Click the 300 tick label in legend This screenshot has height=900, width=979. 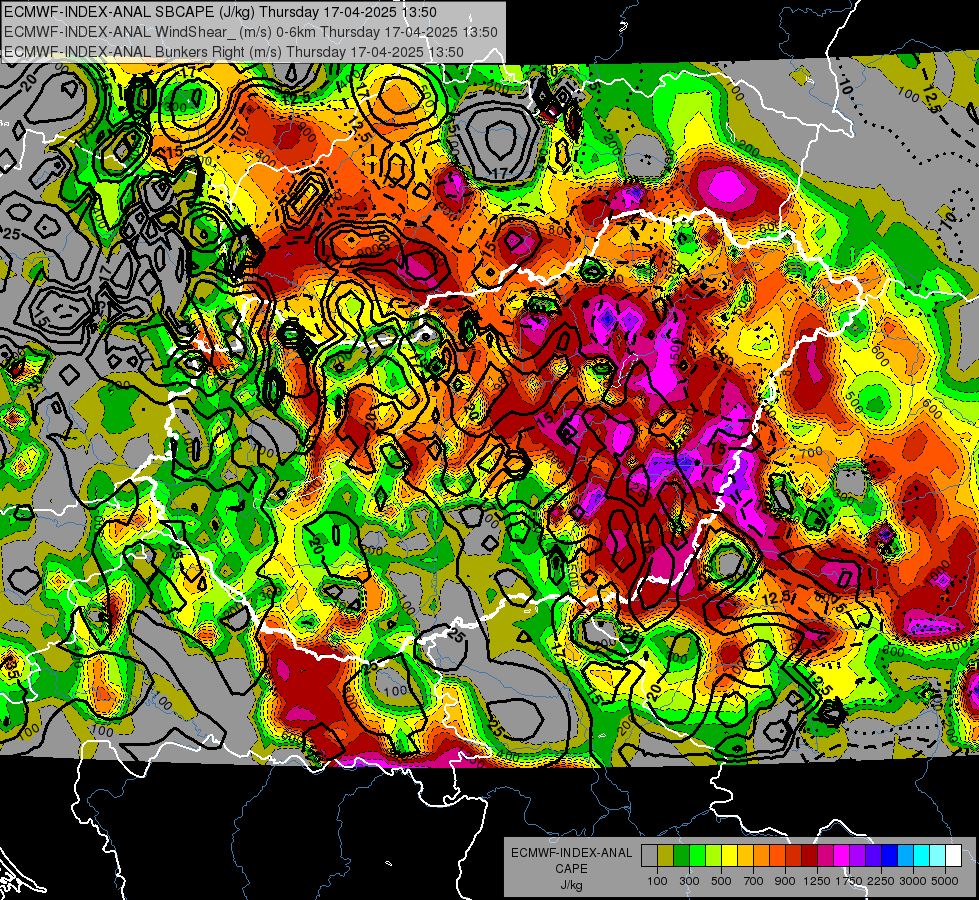pos(689,881)
